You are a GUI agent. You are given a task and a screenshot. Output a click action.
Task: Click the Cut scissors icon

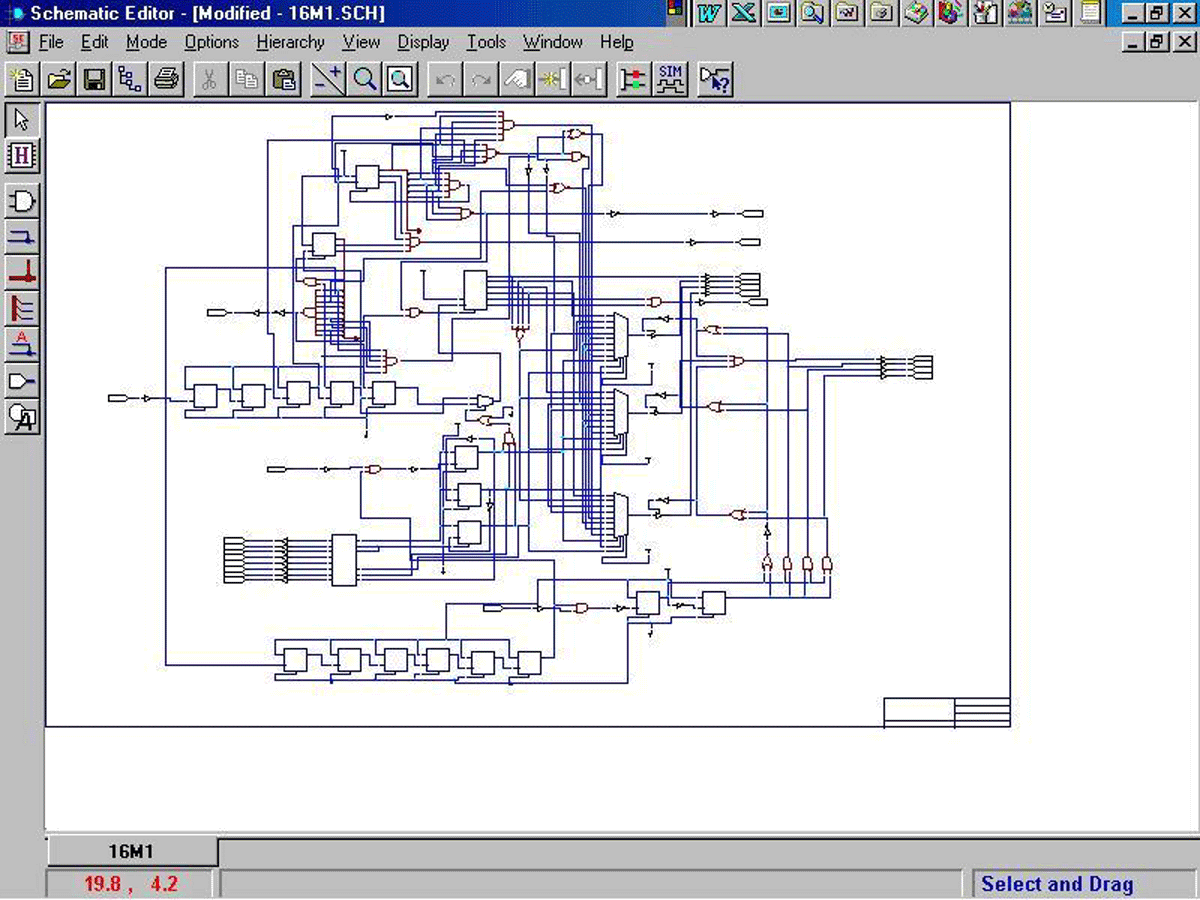pos(209,79)
